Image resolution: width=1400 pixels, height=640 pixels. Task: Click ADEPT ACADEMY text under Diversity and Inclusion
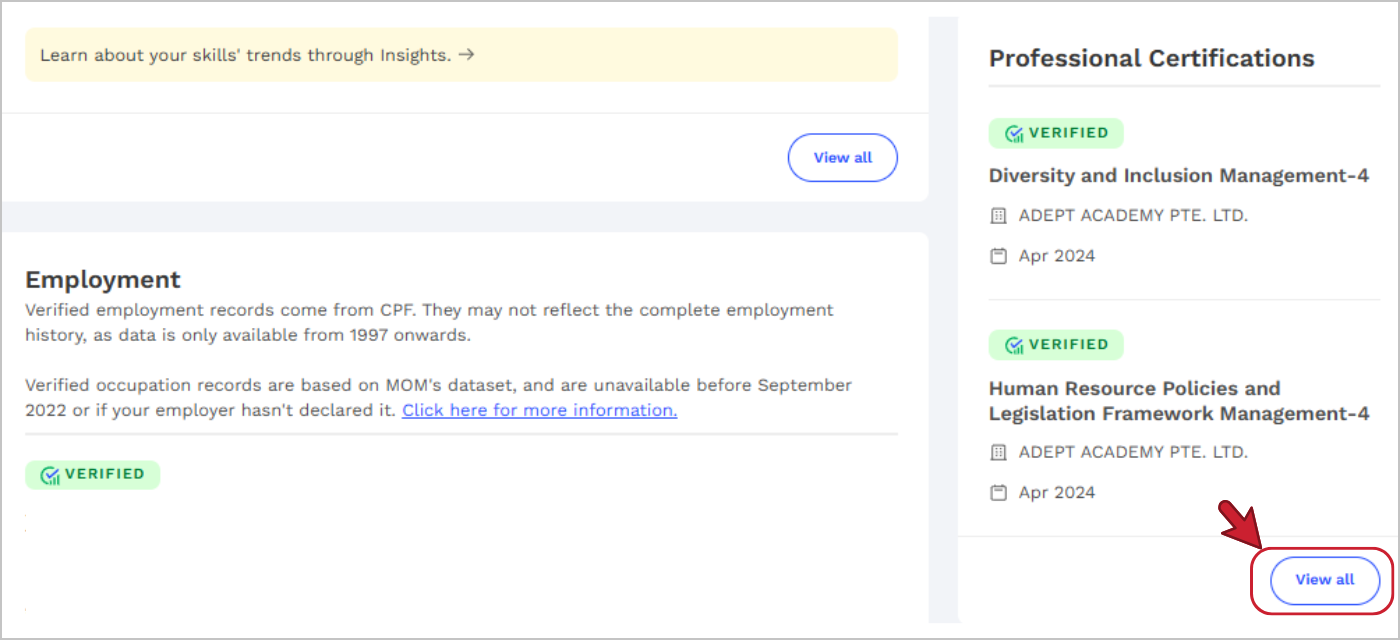[1133, 216]
